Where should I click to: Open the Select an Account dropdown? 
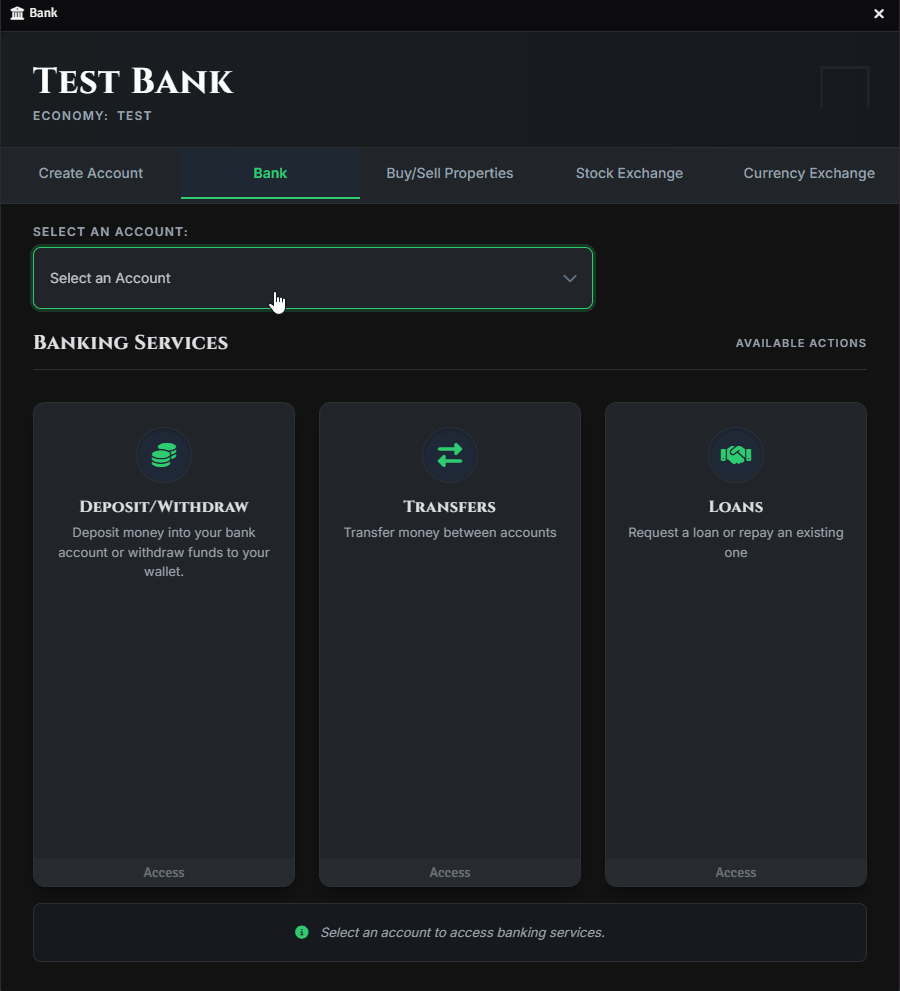click(313, 278)
